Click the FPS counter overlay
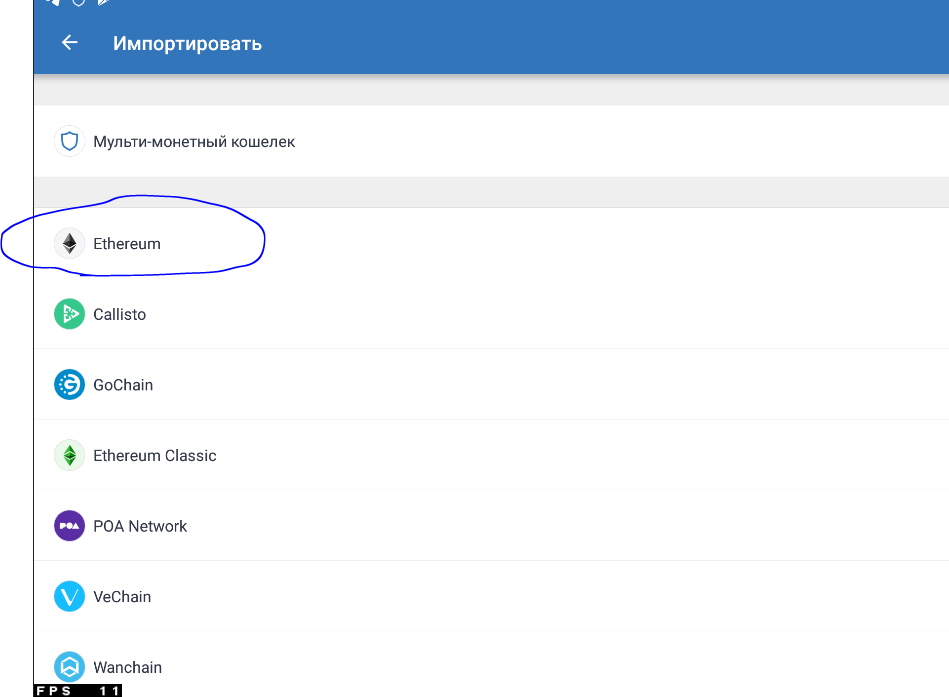The width and height of the screenshot is (949, 697). click(x=77, y=690)
